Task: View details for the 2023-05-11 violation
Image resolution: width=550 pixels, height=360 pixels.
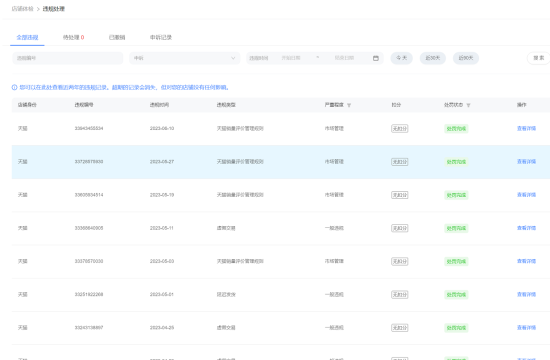Action: coord(526,228)
